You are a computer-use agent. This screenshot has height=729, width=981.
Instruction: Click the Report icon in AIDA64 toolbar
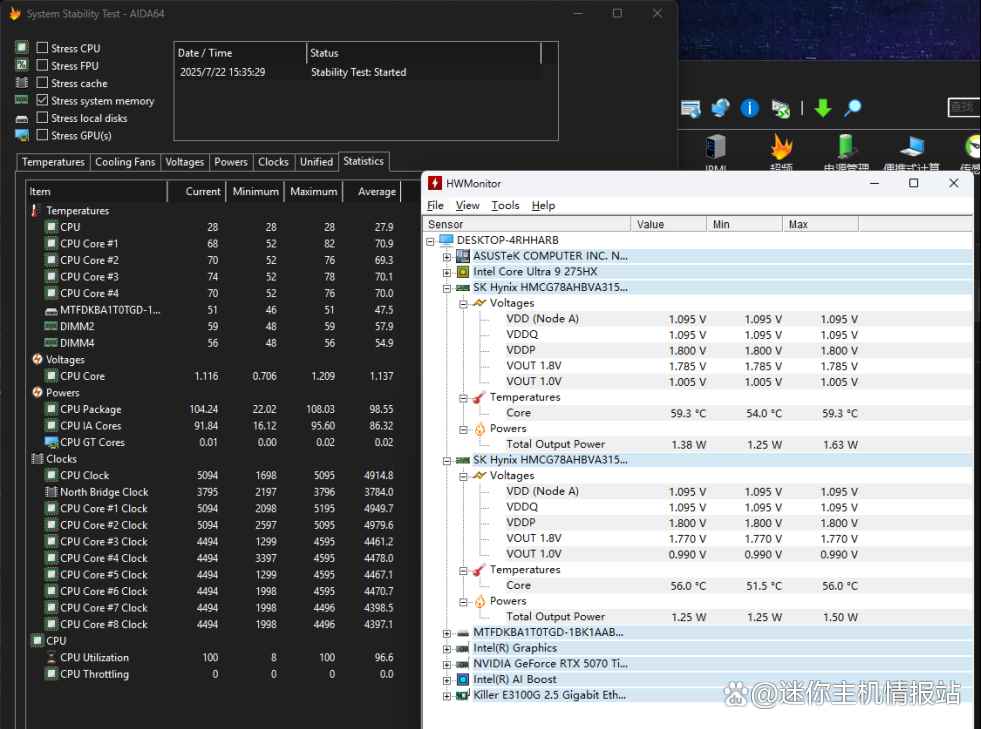[x=691, y=109]
